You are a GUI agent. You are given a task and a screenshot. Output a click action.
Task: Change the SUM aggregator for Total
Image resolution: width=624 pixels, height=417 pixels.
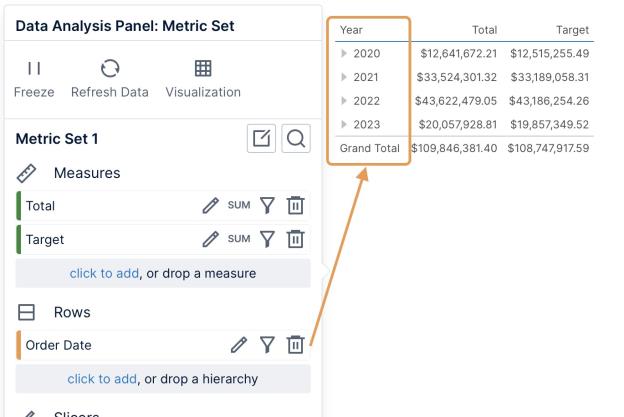pos(239,206)
